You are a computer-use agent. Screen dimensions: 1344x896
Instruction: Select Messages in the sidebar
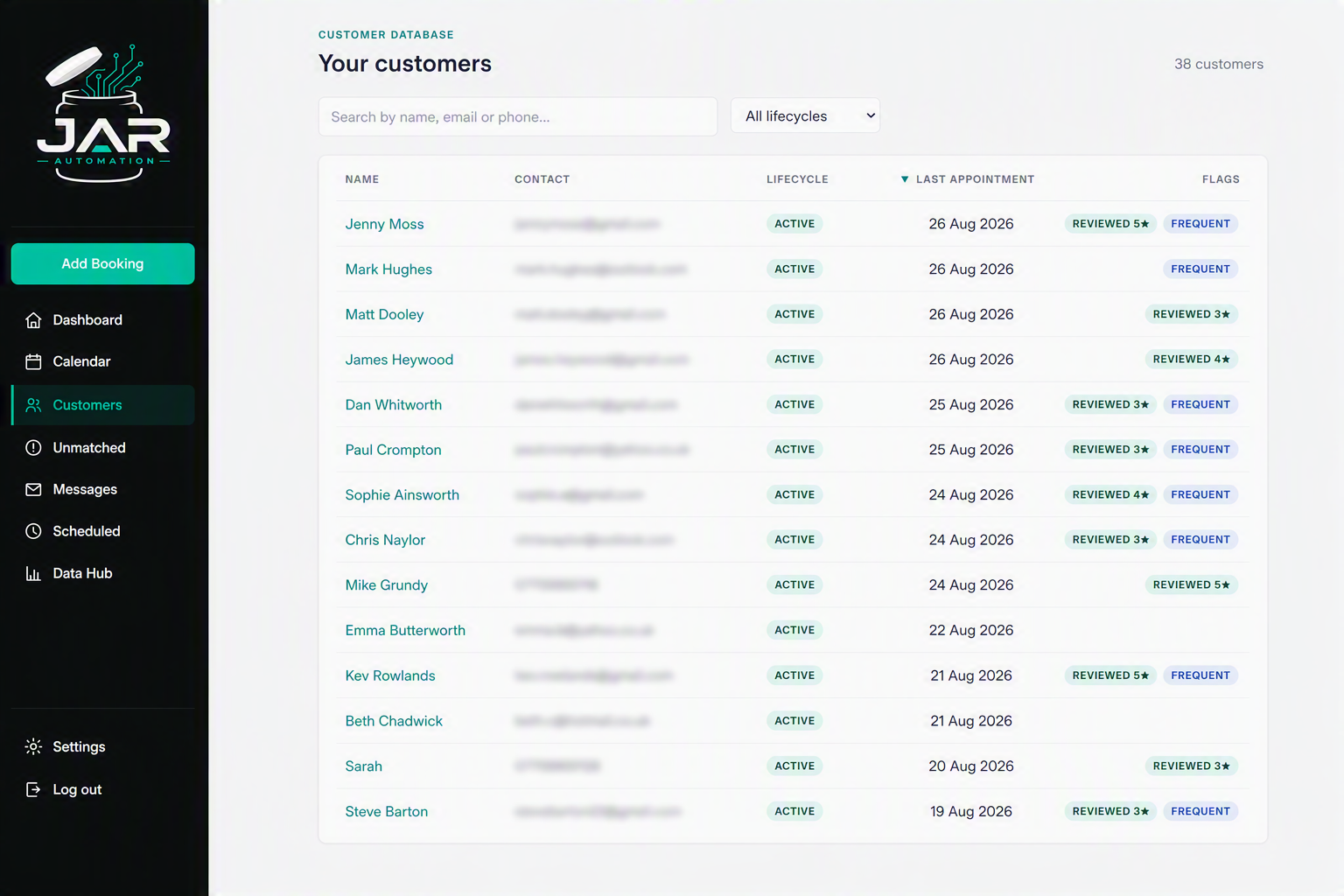point(102,490)
